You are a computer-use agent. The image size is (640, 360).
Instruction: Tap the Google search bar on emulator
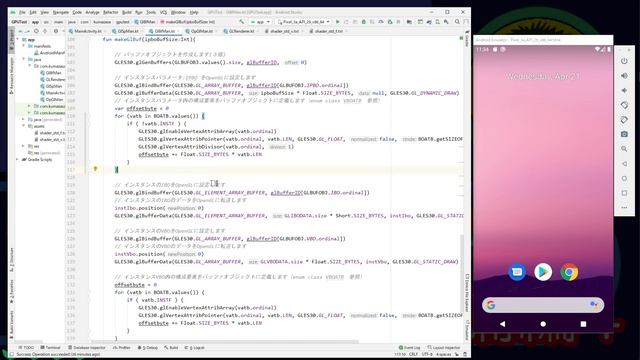[x=543, y=304]
